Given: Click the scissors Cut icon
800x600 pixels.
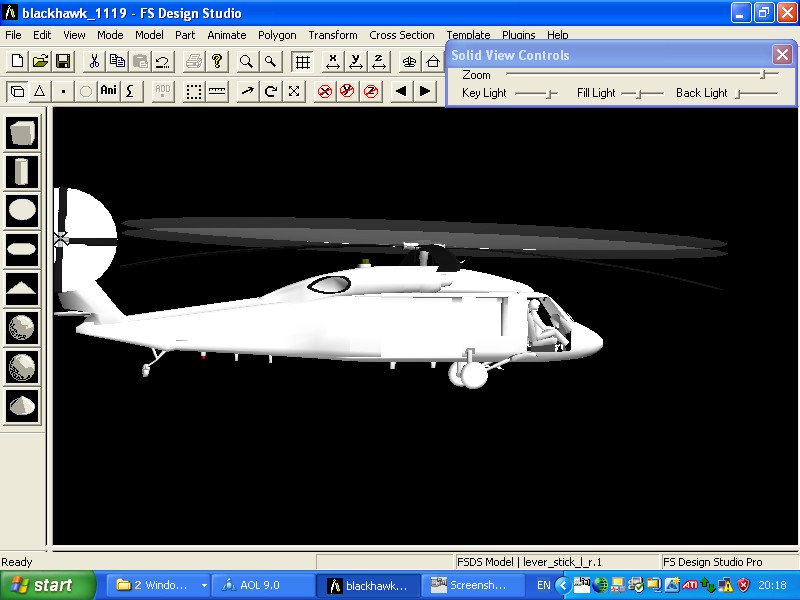Looking at the screenshot, I should point(94,62).
